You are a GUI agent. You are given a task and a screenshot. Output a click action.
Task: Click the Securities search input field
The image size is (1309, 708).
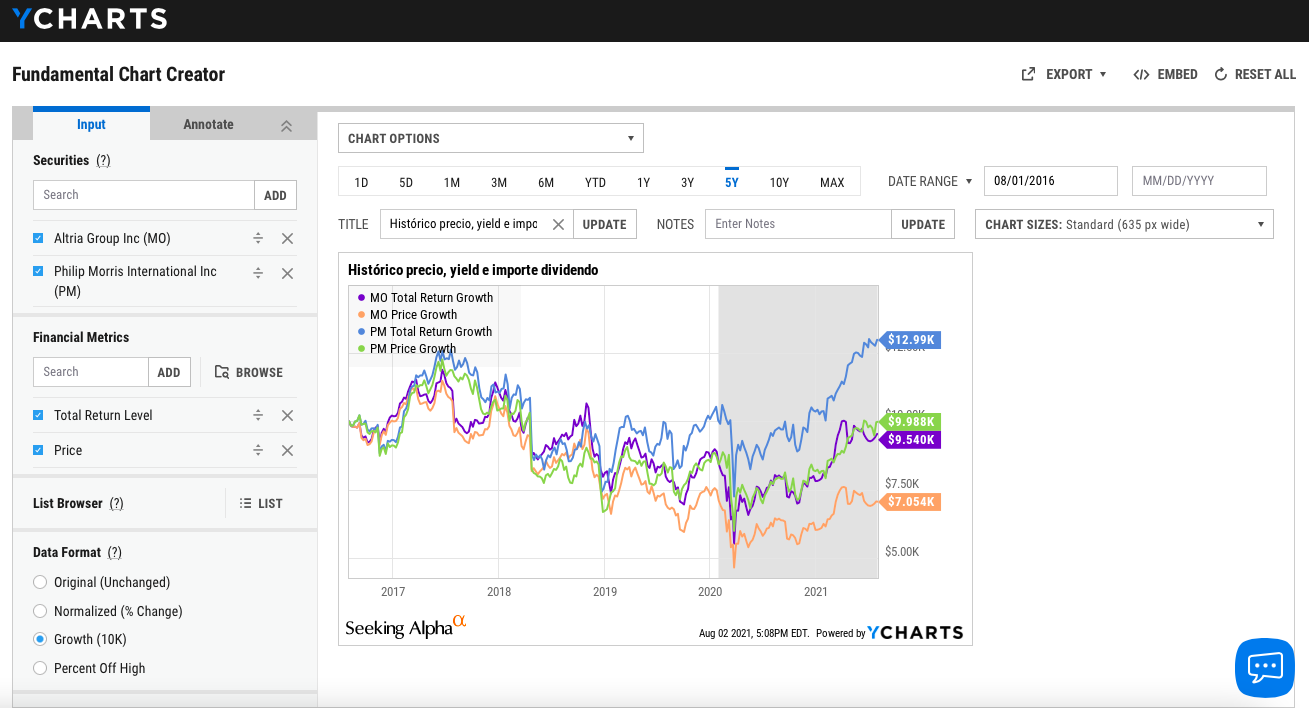coord(144,195)
